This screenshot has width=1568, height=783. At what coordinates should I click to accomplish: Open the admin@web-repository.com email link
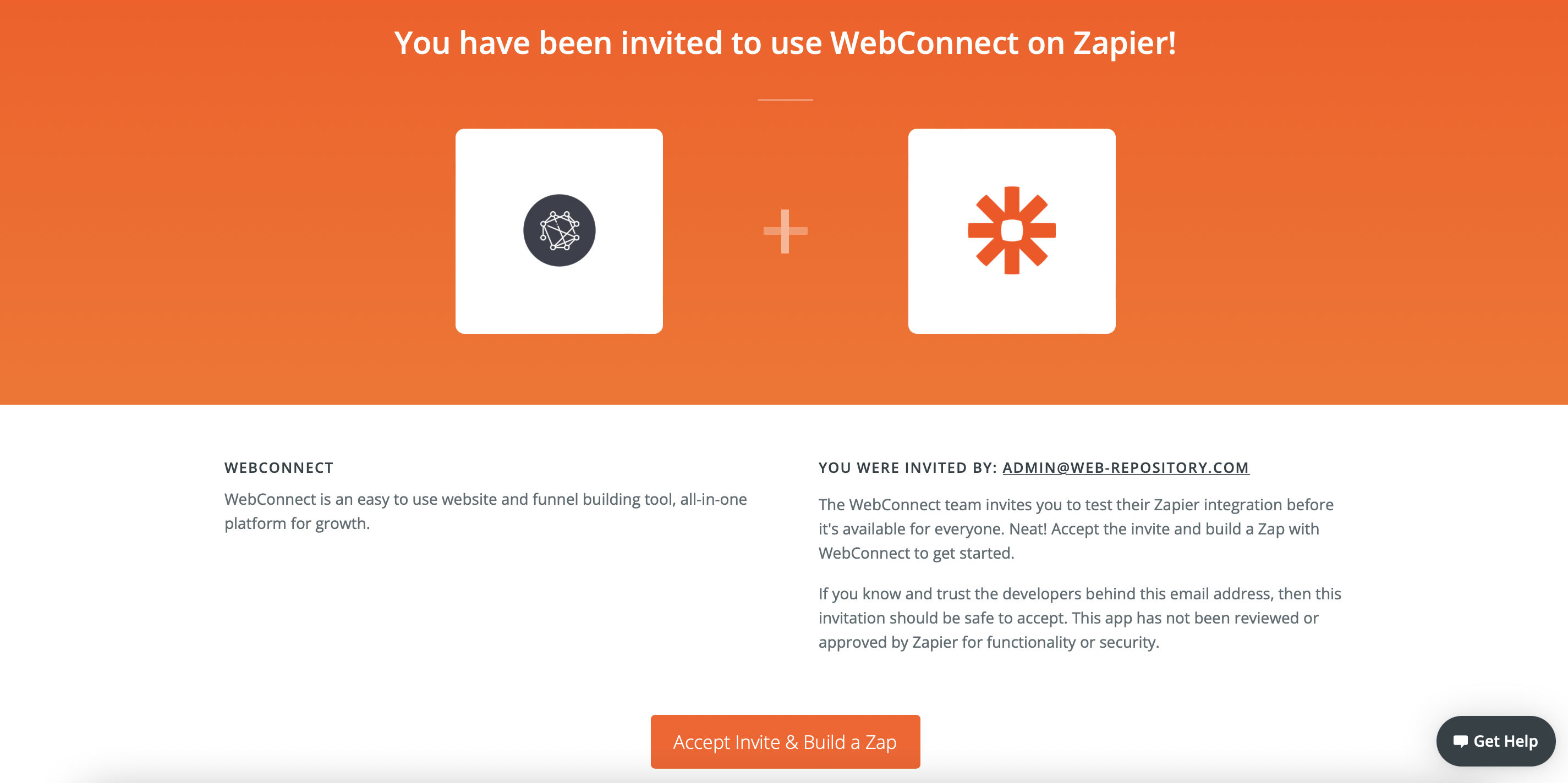1126,467
